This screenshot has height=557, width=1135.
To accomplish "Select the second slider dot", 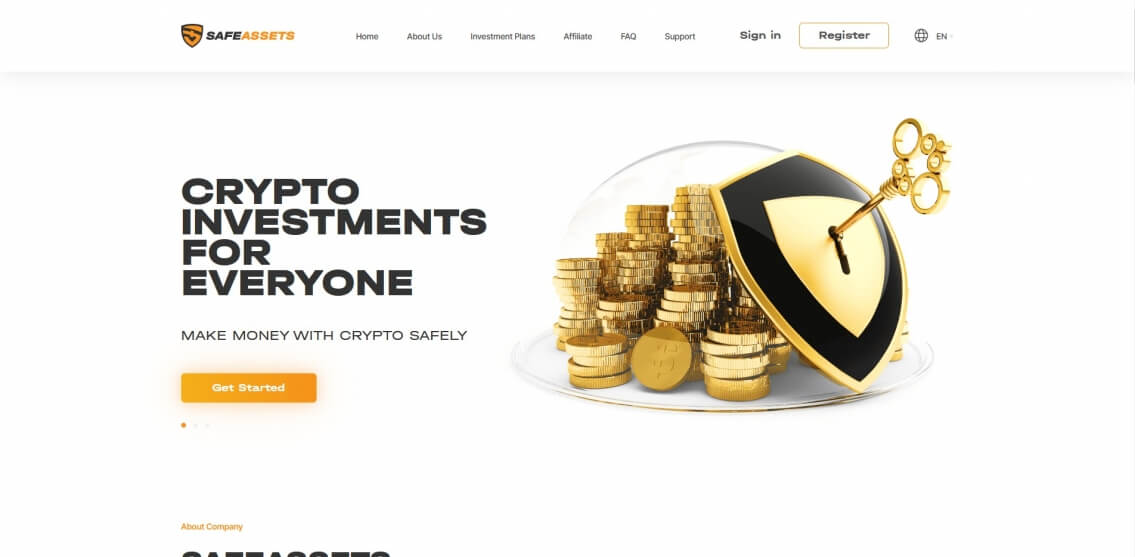I will (195, 425).
